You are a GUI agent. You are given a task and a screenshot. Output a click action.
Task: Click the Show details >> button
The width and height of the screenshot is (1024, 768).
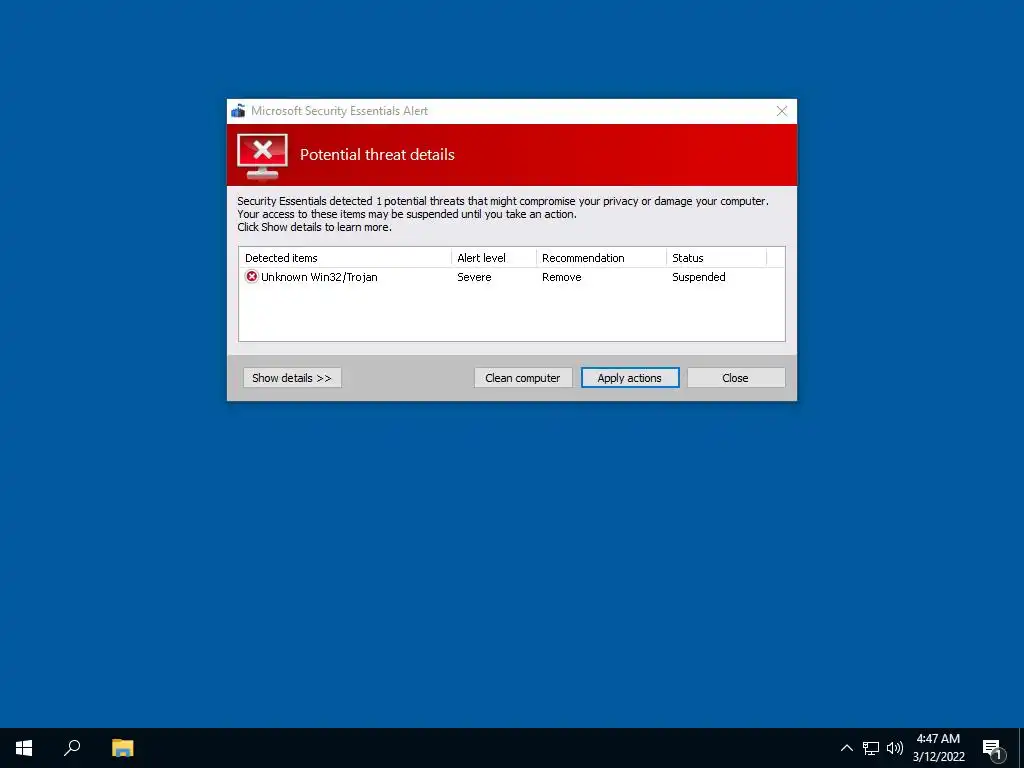pos(292,377)
